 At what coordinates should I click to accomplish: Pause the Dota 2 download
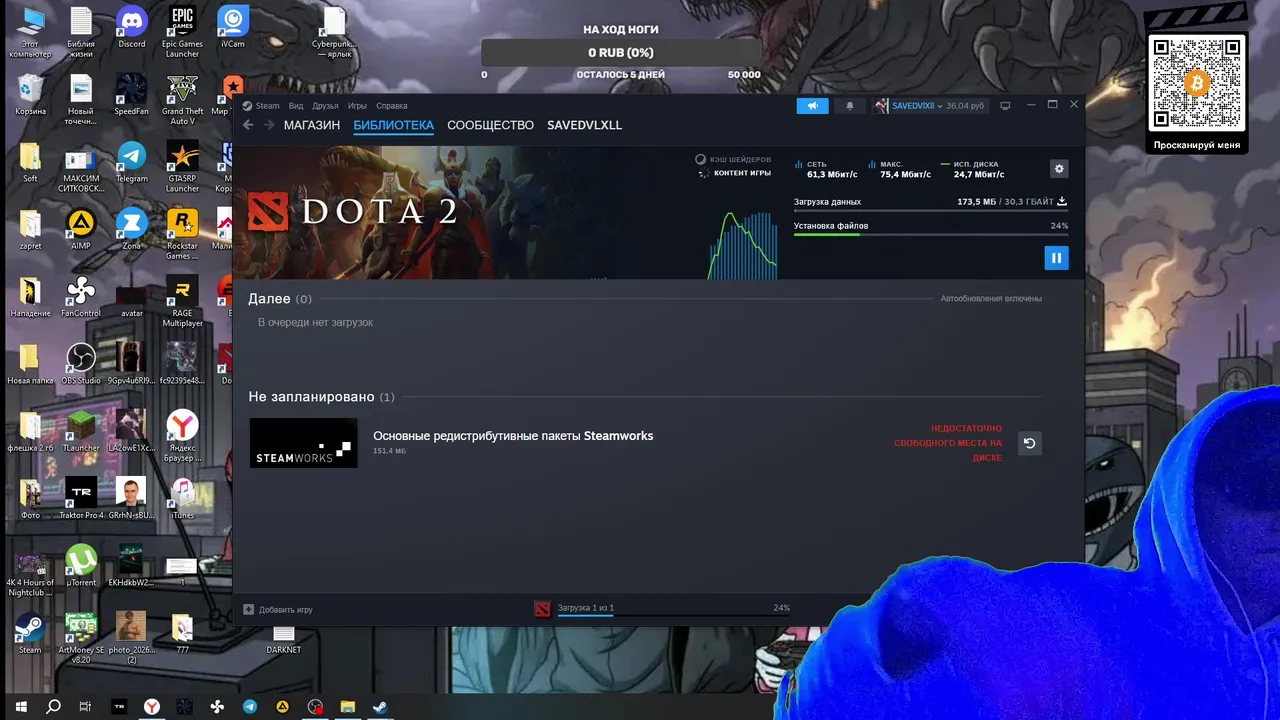pos(1055,258)
